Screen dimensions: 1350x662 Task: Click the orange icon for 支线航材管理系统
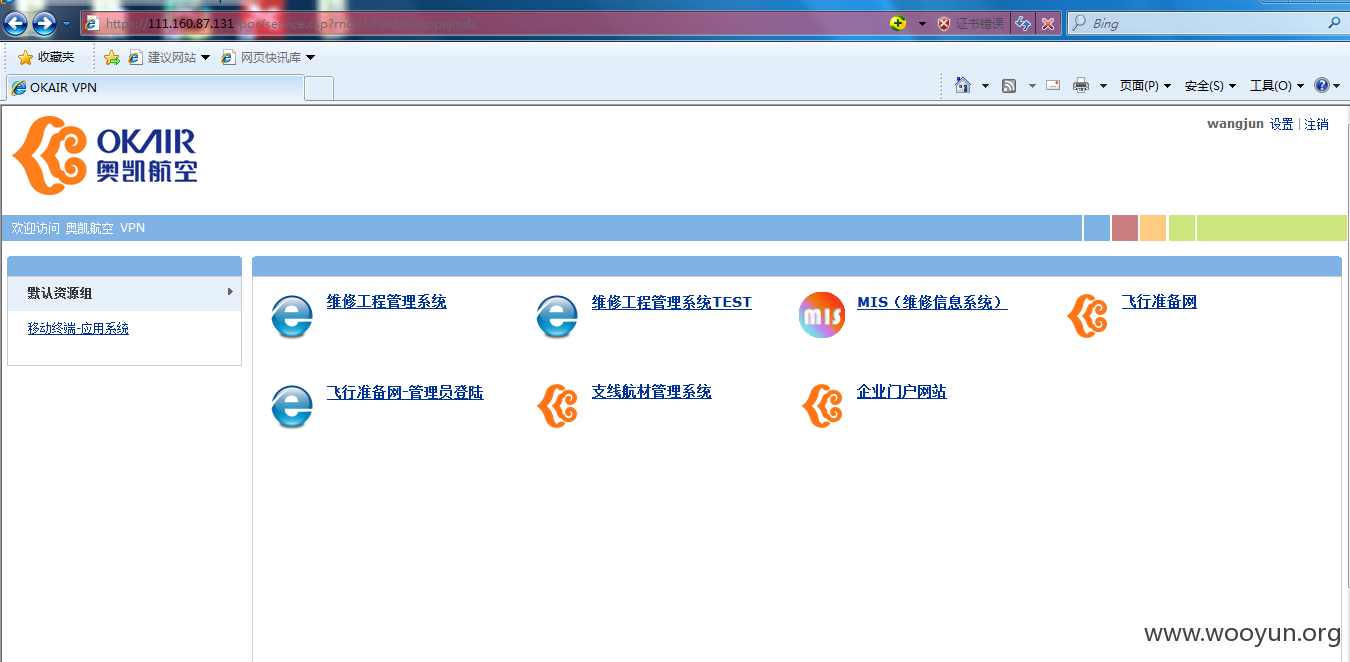557,405
